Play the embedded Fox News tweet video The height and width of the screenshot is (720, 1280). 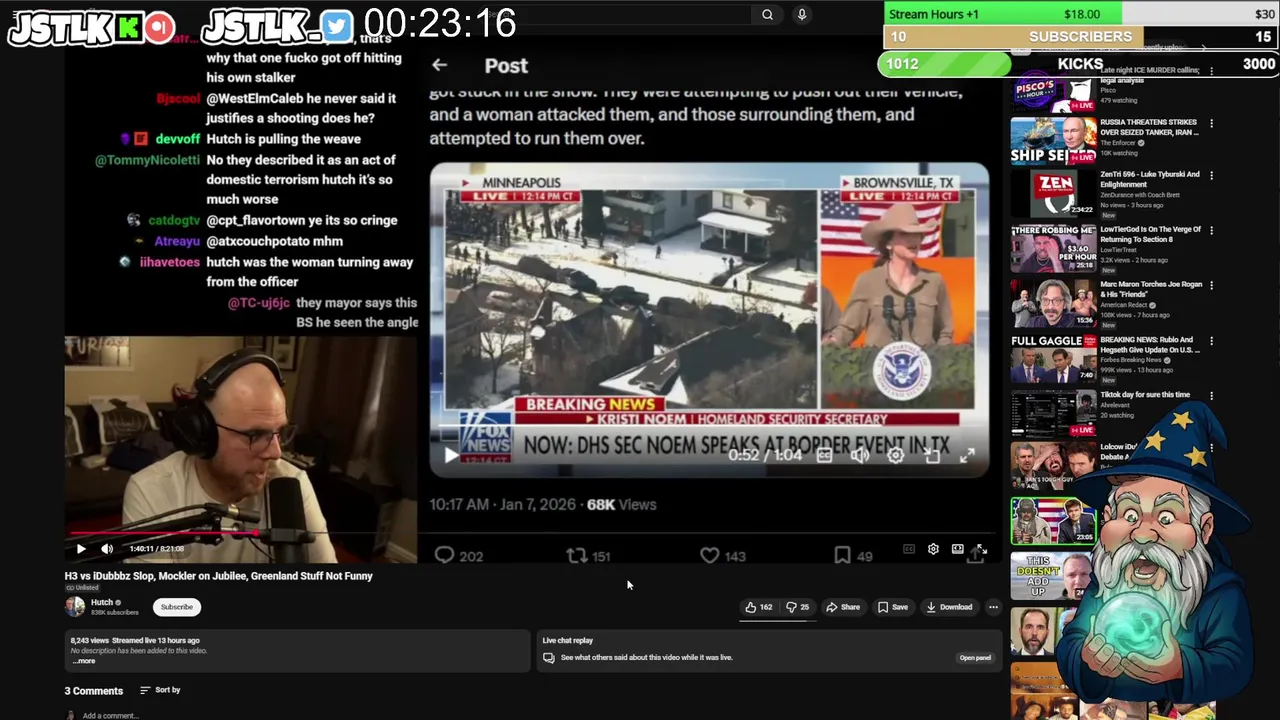(451, 456)
